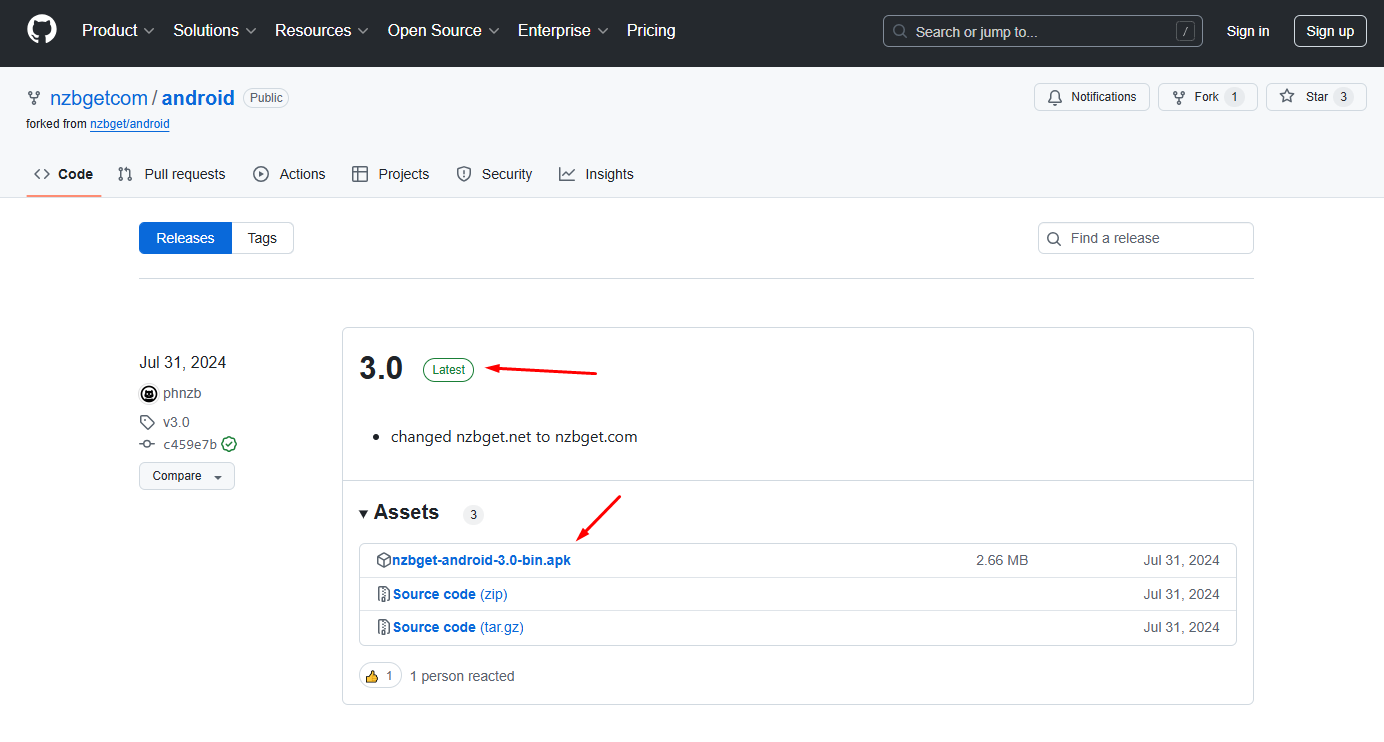Click the zip file icon beside Source code (zip)
Screen dimensions: 1384x742
click(384, 594)
